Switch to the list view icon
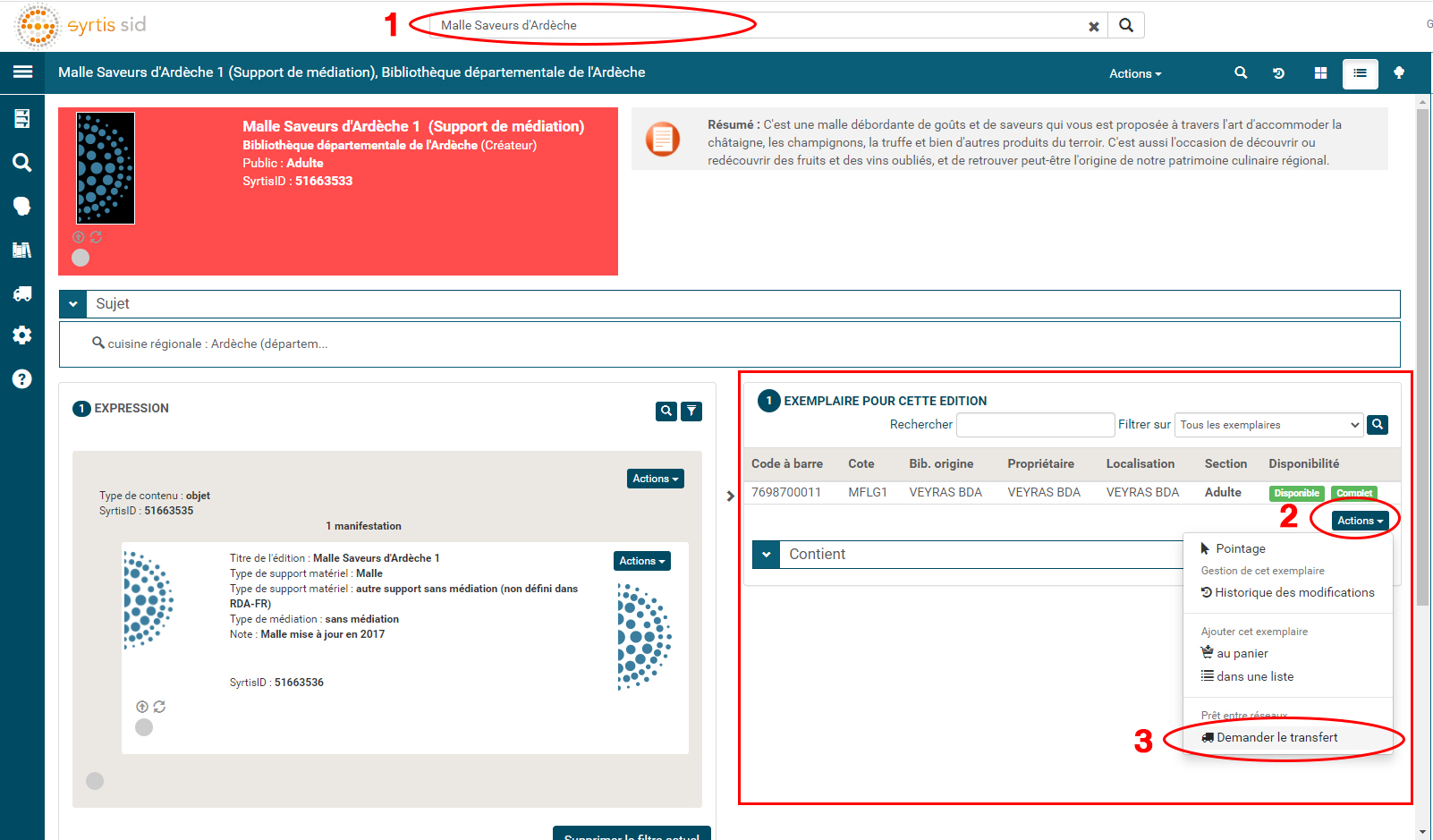 pyautogui.click(x=1360, y=73)
